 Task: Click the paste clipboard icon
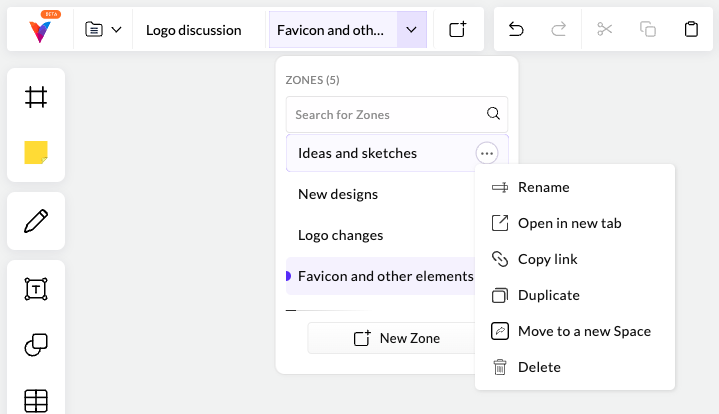[691, 29]
